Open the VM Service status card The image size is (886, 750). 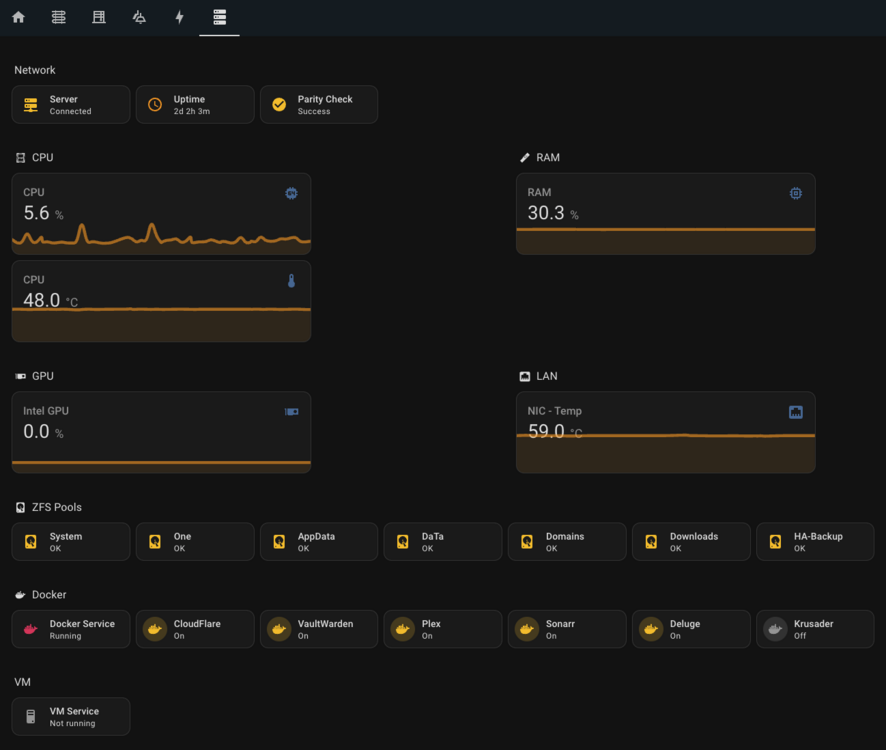[71, 717]
